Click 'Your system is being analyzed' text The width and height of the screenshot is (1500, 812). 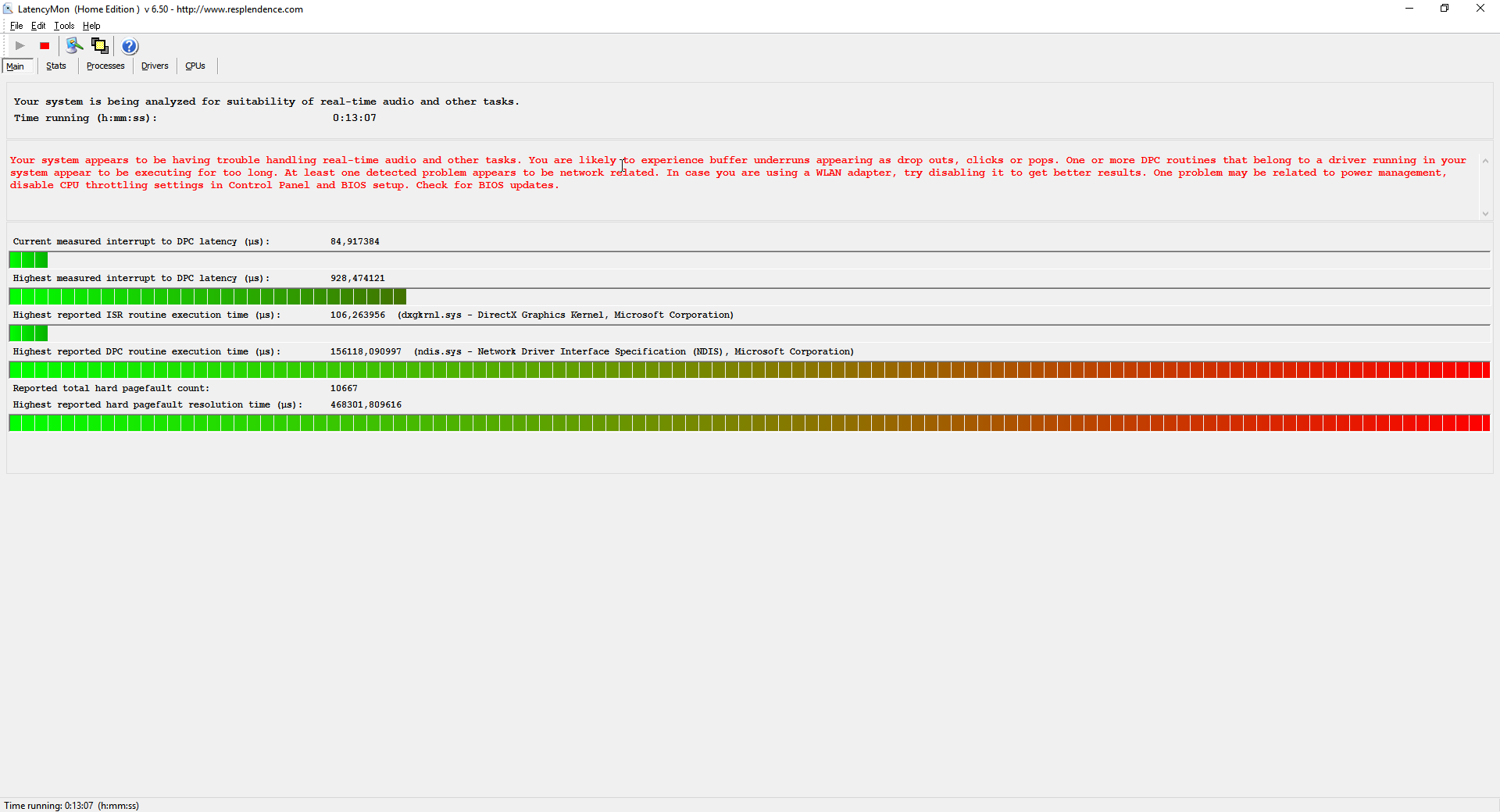[266, 101]
